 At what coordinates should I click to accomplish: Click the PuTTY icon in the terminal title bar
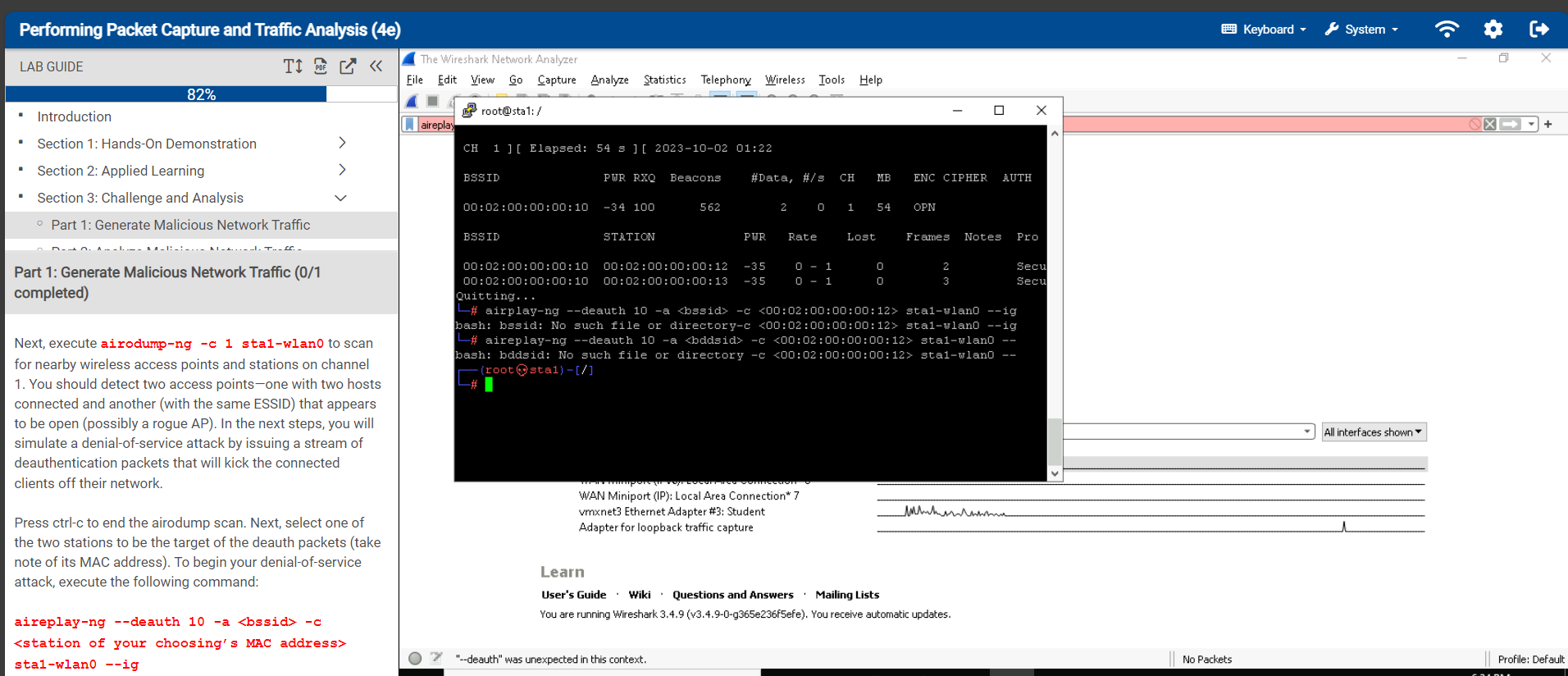[x=469, y=111]
